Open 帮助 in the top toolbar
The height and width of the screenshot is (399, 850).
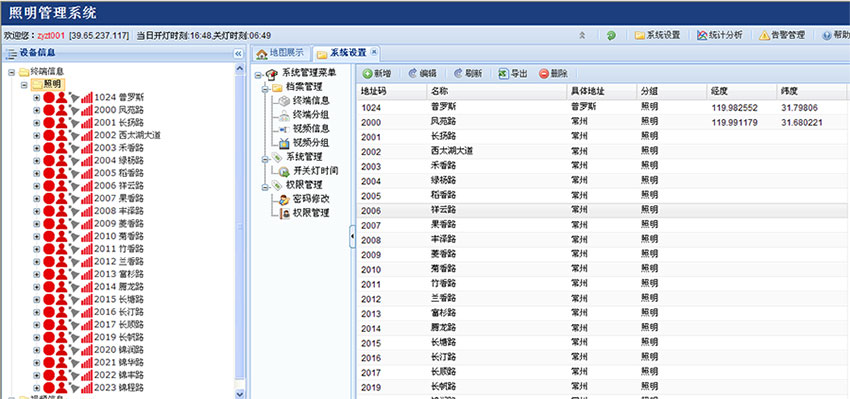pyautogui.click(x=835, y=36)
